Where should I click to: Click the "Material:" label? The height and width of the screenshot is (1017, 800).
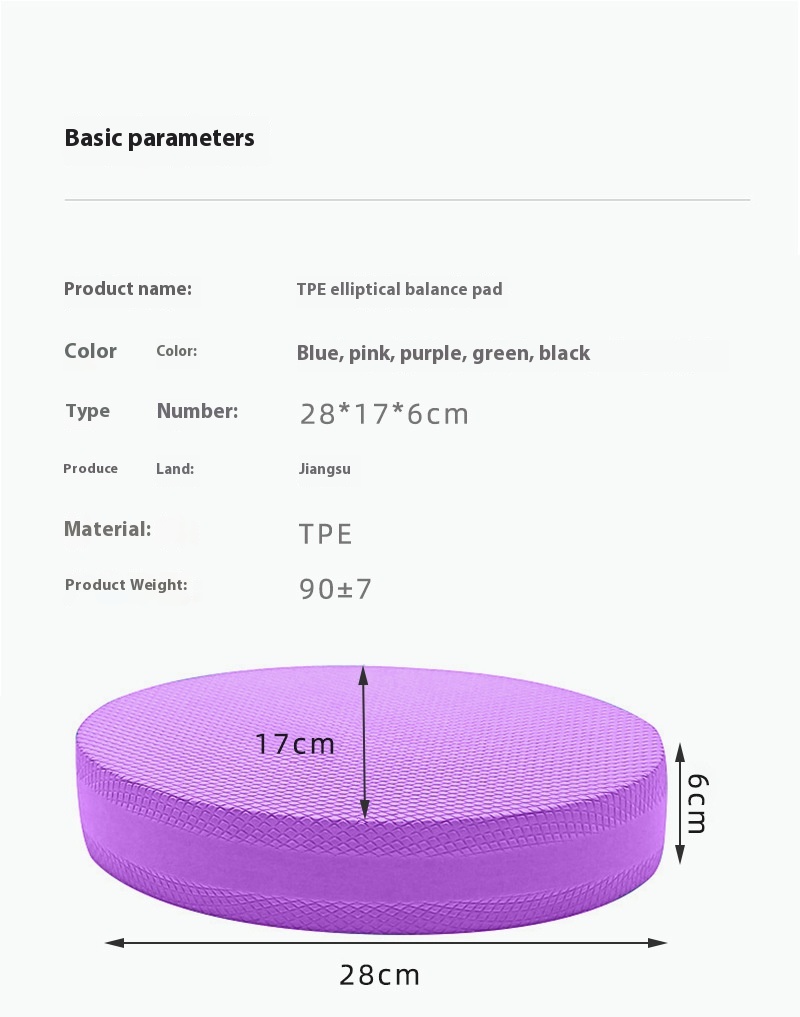click(107, 529)
